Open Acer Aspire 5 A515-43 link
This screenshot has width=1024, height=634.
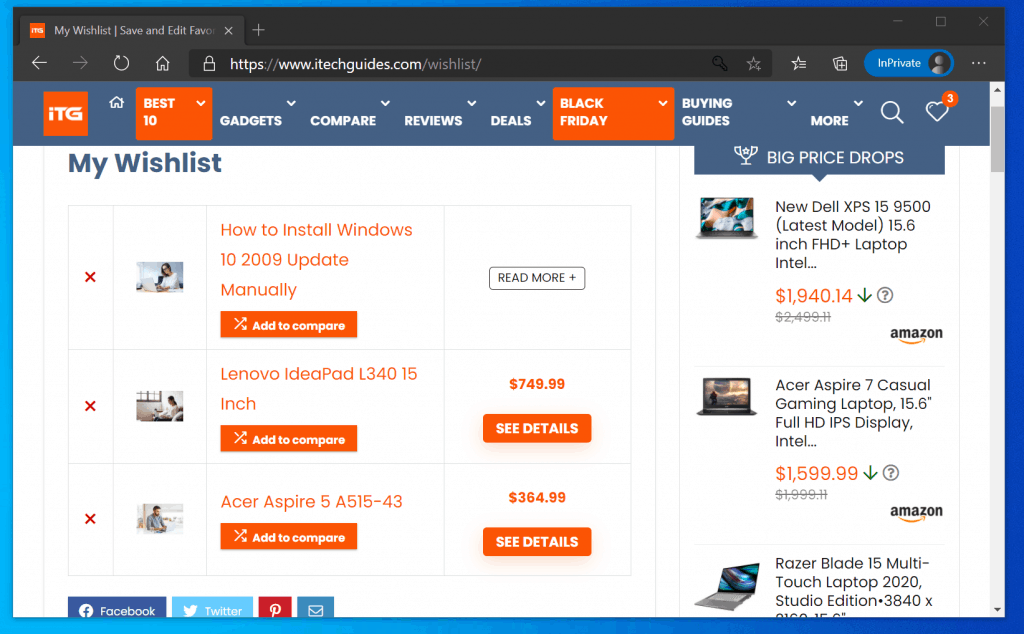click(312, 501)
